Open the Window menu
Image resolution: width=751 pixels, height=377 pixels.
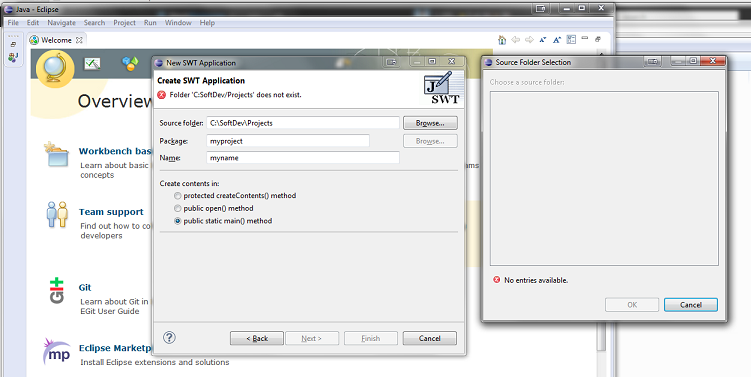click(178, 23)
